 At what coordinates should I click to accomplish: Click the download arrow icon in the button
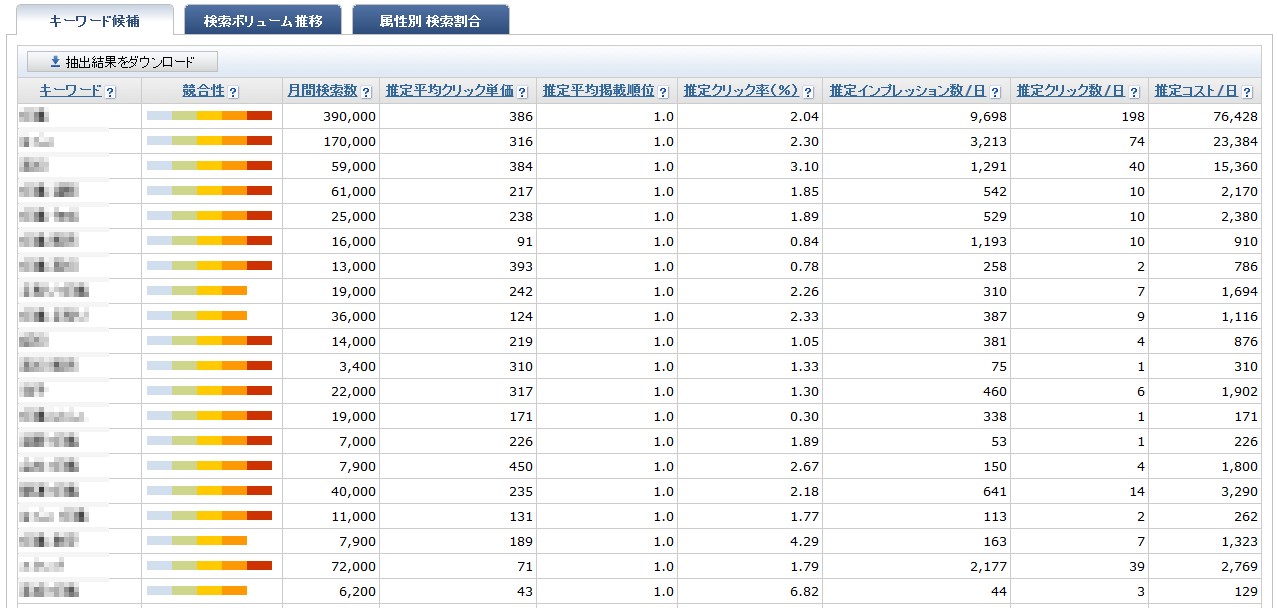(55, 62)
